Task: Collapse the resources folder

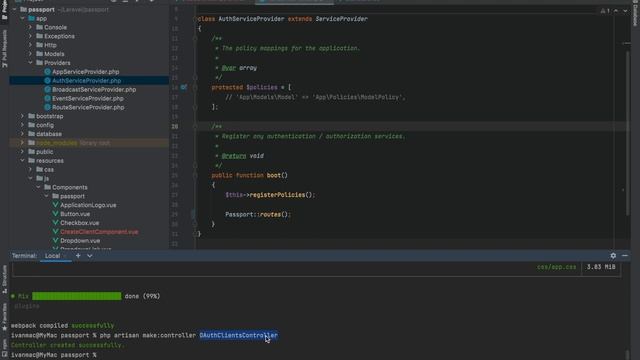Action: pos(23,161)
